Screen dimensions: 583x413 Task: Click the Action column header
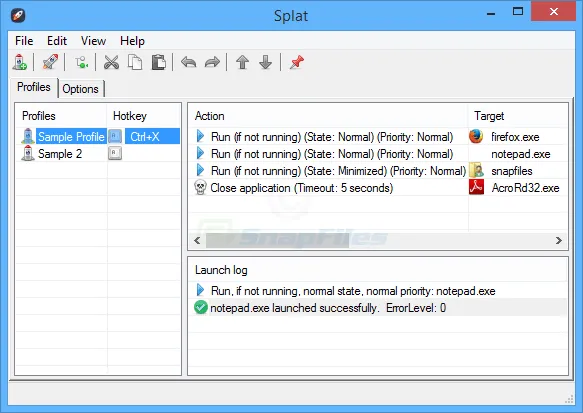(328, 116)
